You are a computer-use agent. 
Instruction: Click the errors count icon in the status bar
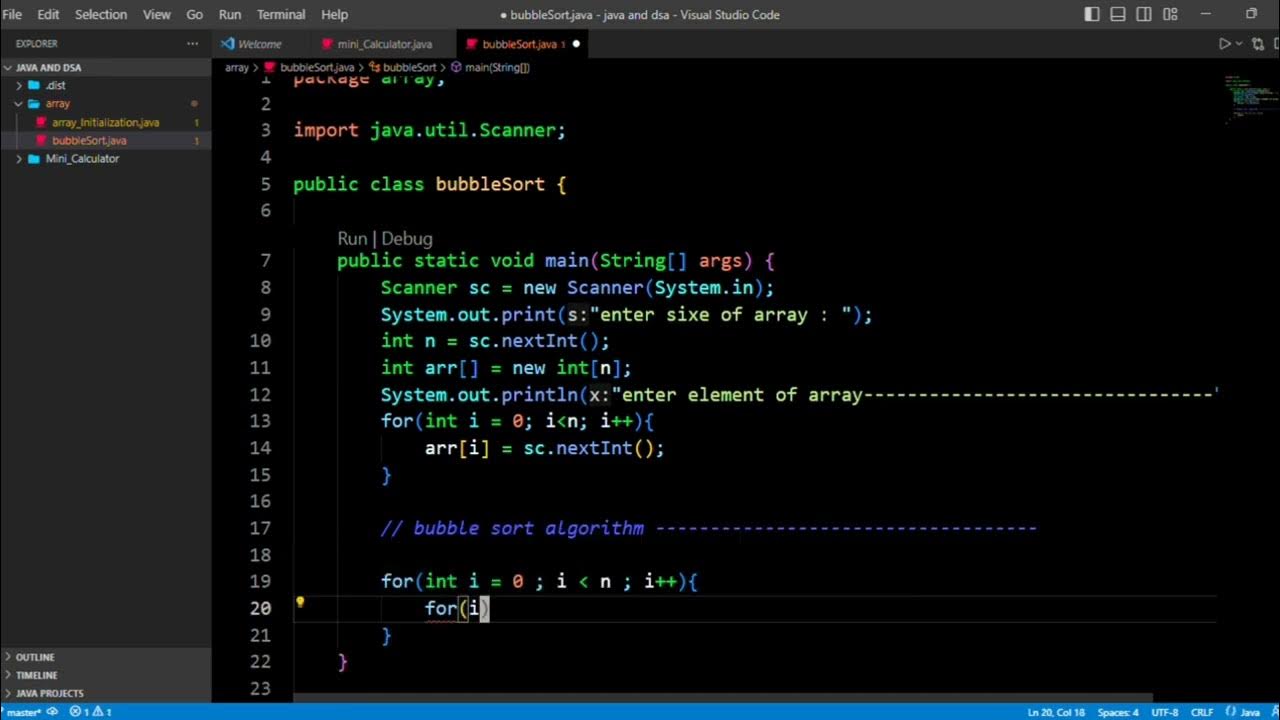(75, 712)
